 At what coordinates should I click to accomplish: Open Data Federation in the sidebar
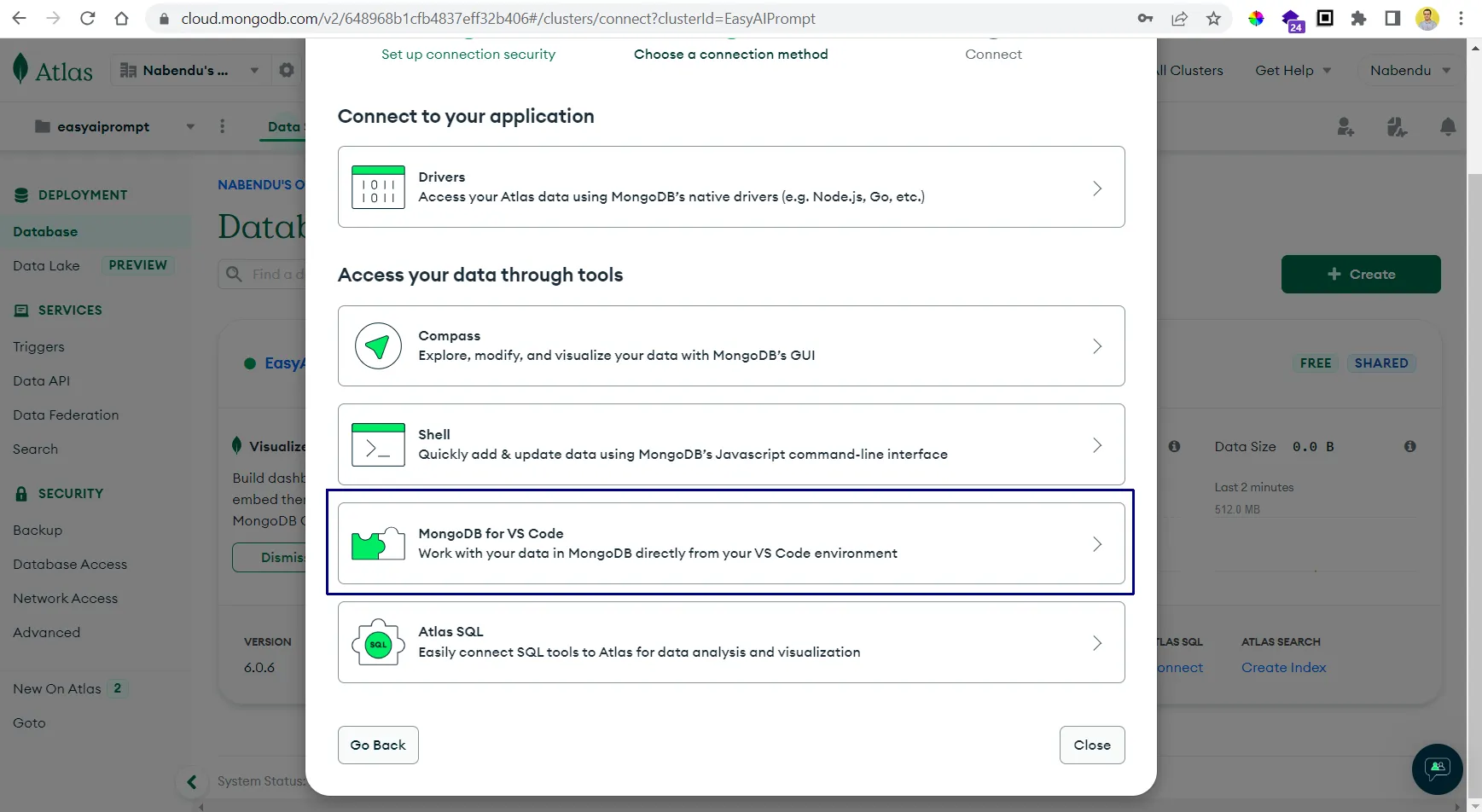coord(66,415)
